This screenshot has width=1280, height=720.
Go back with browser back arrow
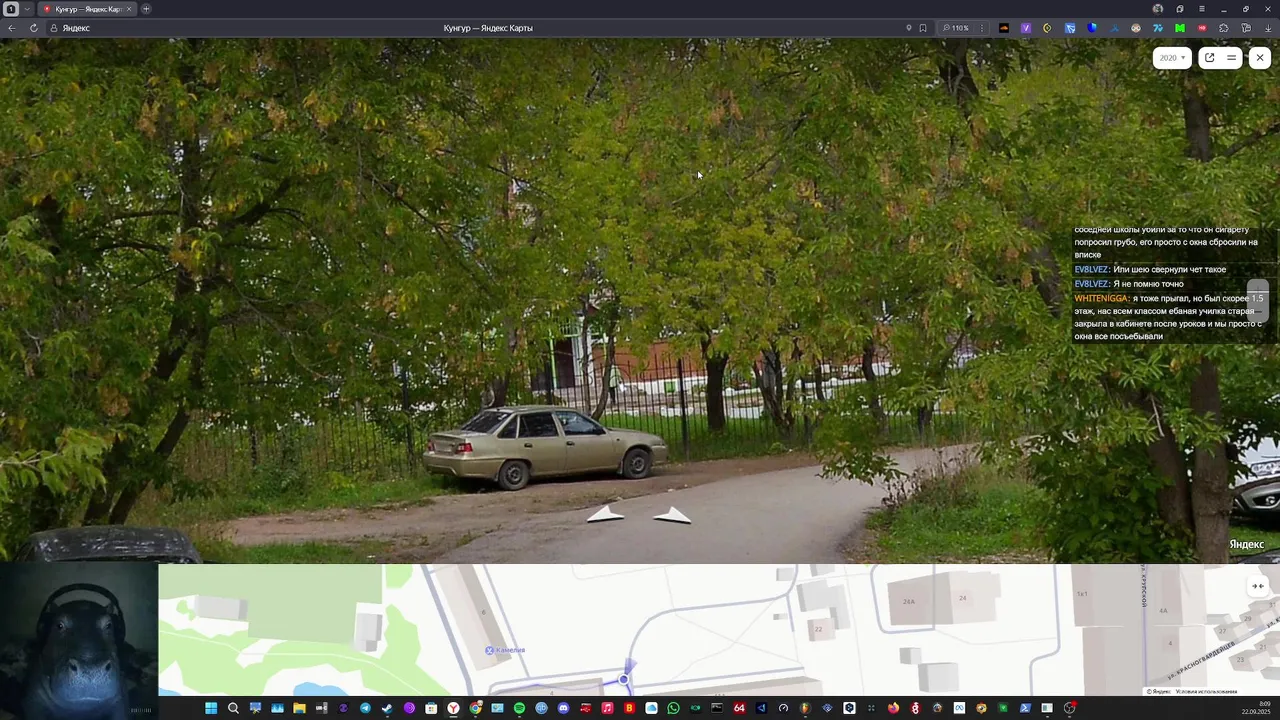click(x=11, y=28)
